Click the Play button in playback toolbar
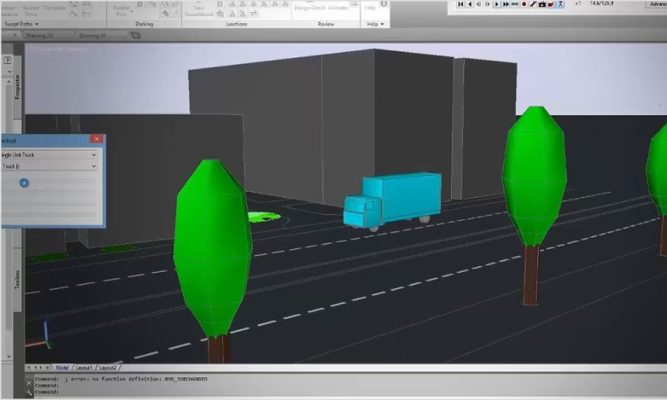Image resolution: width=667 pixels, height=400 pixels. [x=497, y=5]
